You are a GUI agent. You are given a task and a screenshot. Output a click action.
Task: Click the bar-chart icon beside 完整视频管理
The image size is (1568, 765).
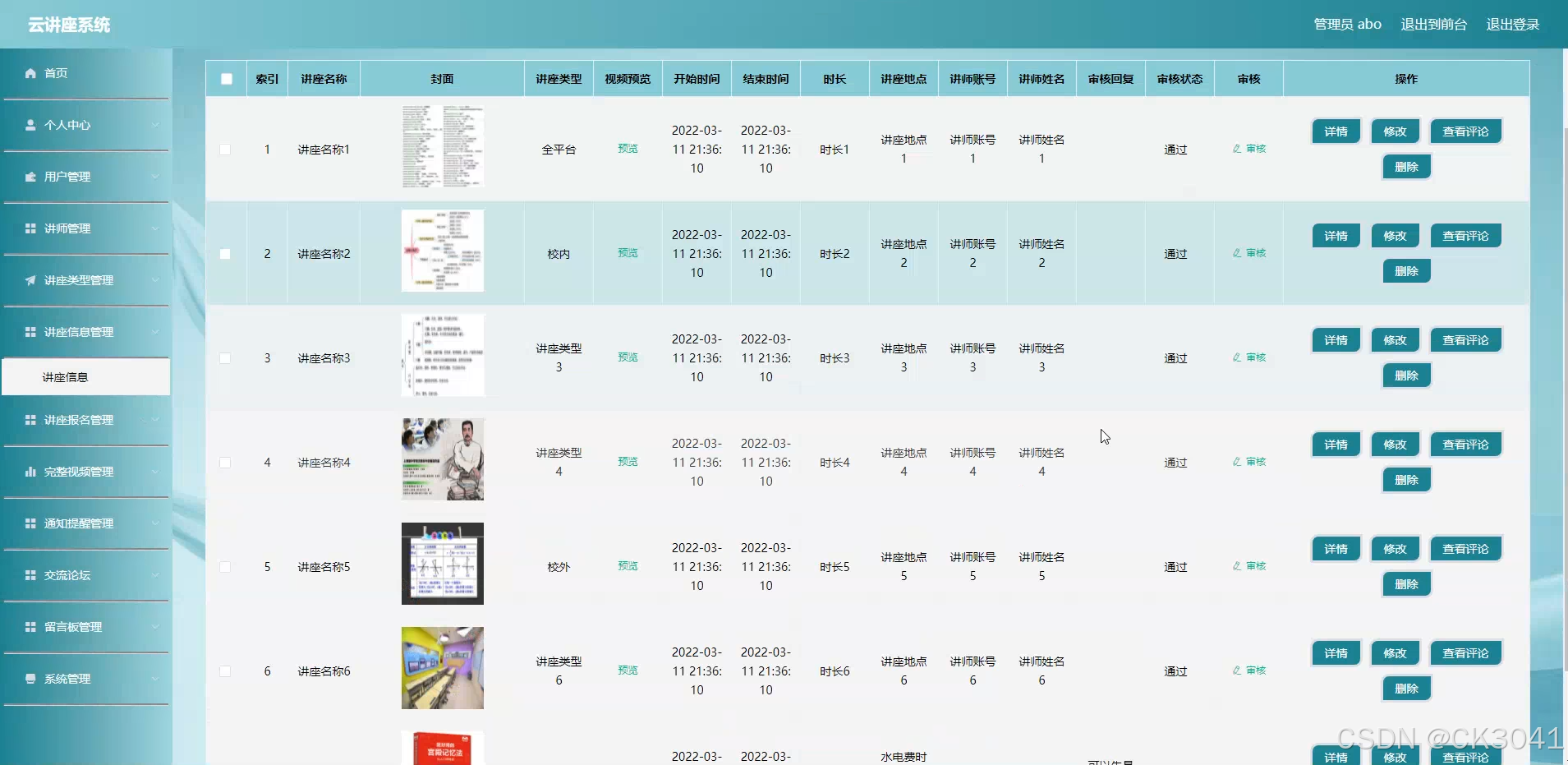click(x=30, y=472)
